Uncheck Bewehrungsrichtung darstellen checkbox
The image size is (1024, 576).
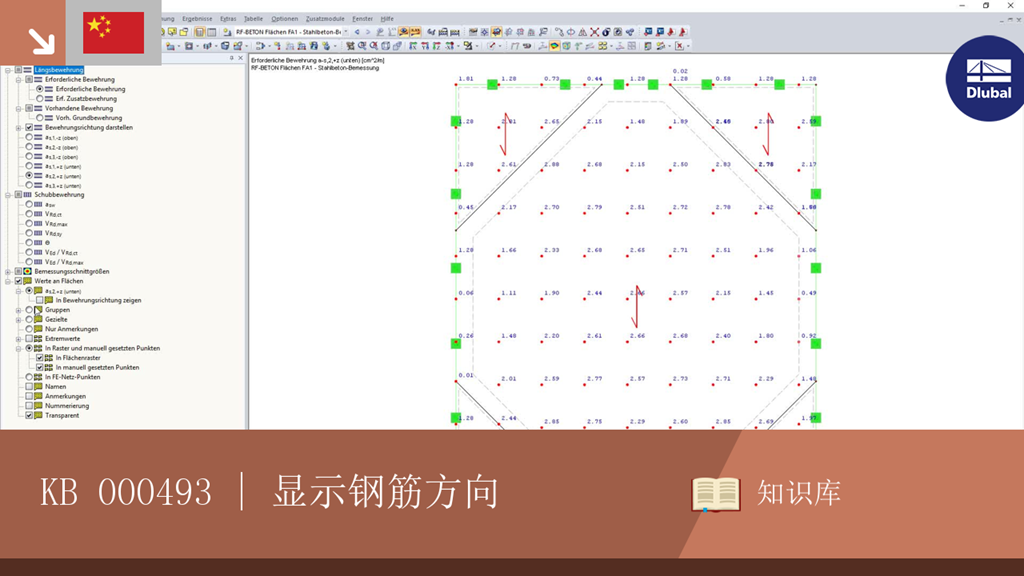point(29,128)
